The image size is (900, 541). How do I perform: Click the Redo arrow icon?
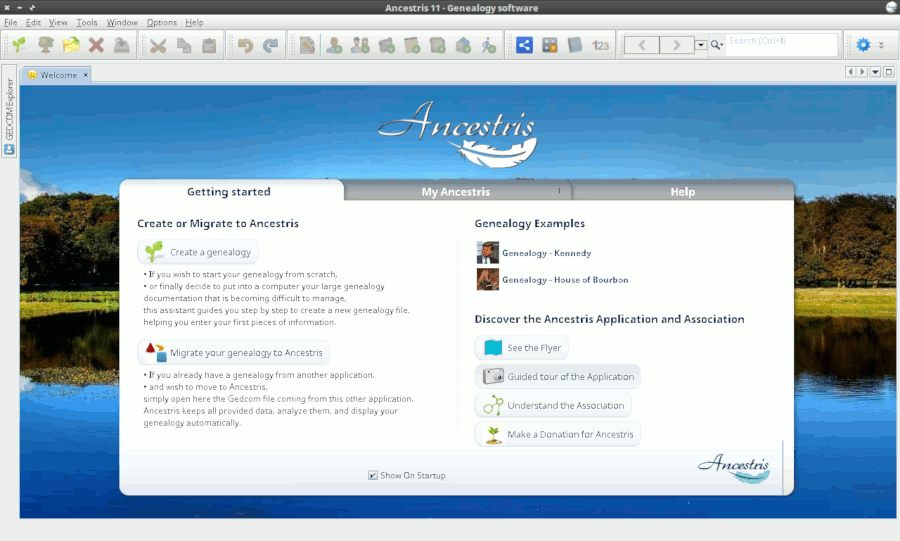270,45
